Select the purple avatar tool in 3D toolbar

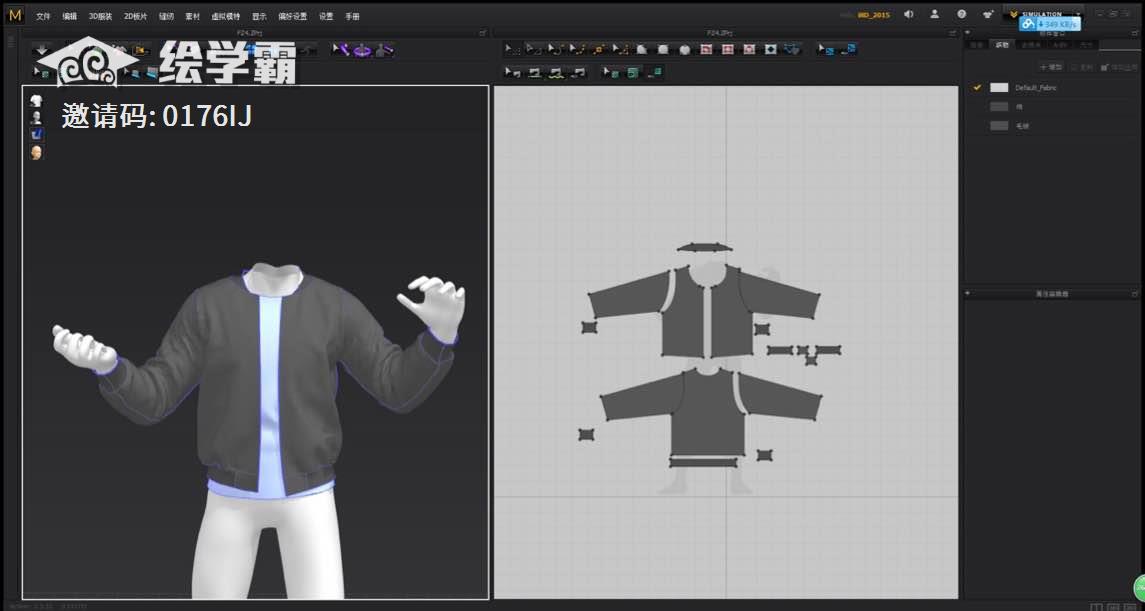point(384,50)
